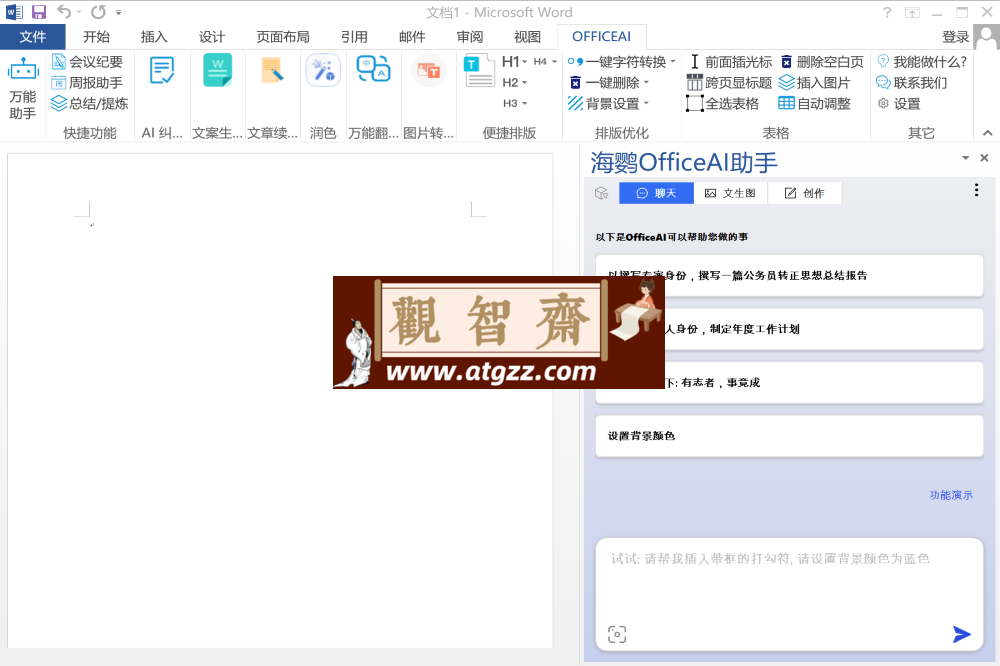
Task: Click 前面插光标 insert cursor before
Action: [x=730, y=62]
